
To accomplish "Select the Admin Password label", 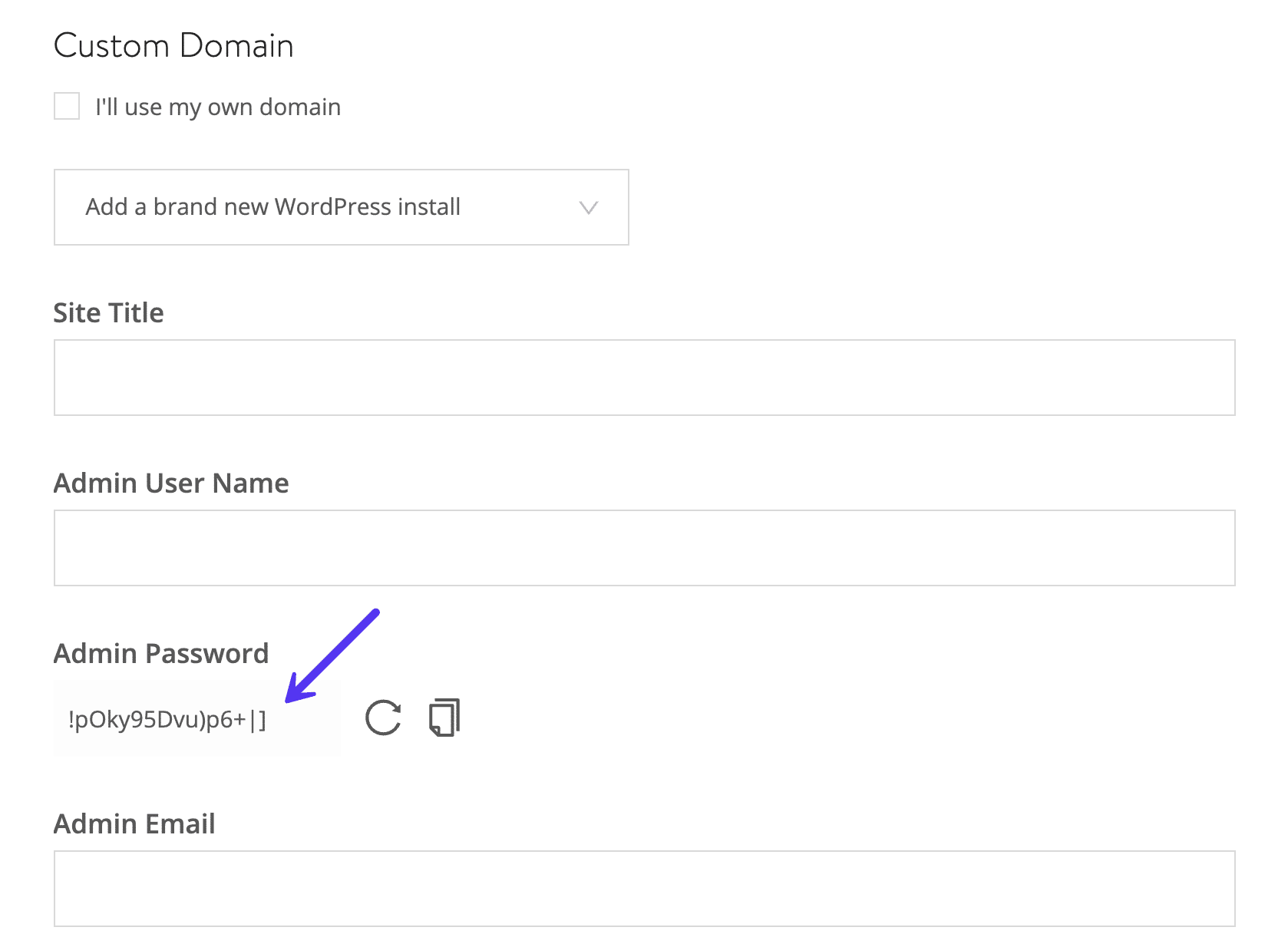I will [160, 653].
